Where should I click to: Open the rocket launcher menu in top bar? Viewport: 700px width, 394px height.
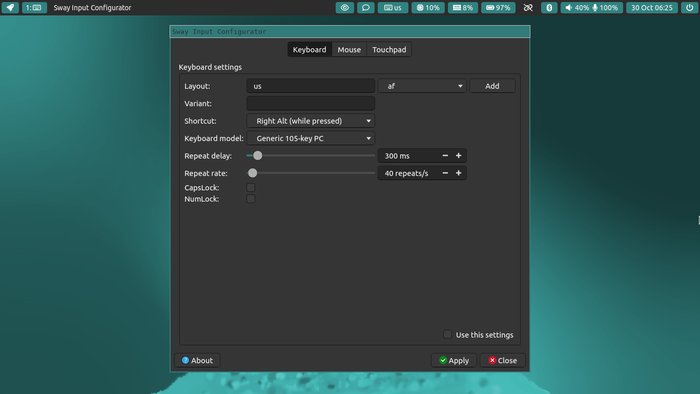tap(10, 8)
